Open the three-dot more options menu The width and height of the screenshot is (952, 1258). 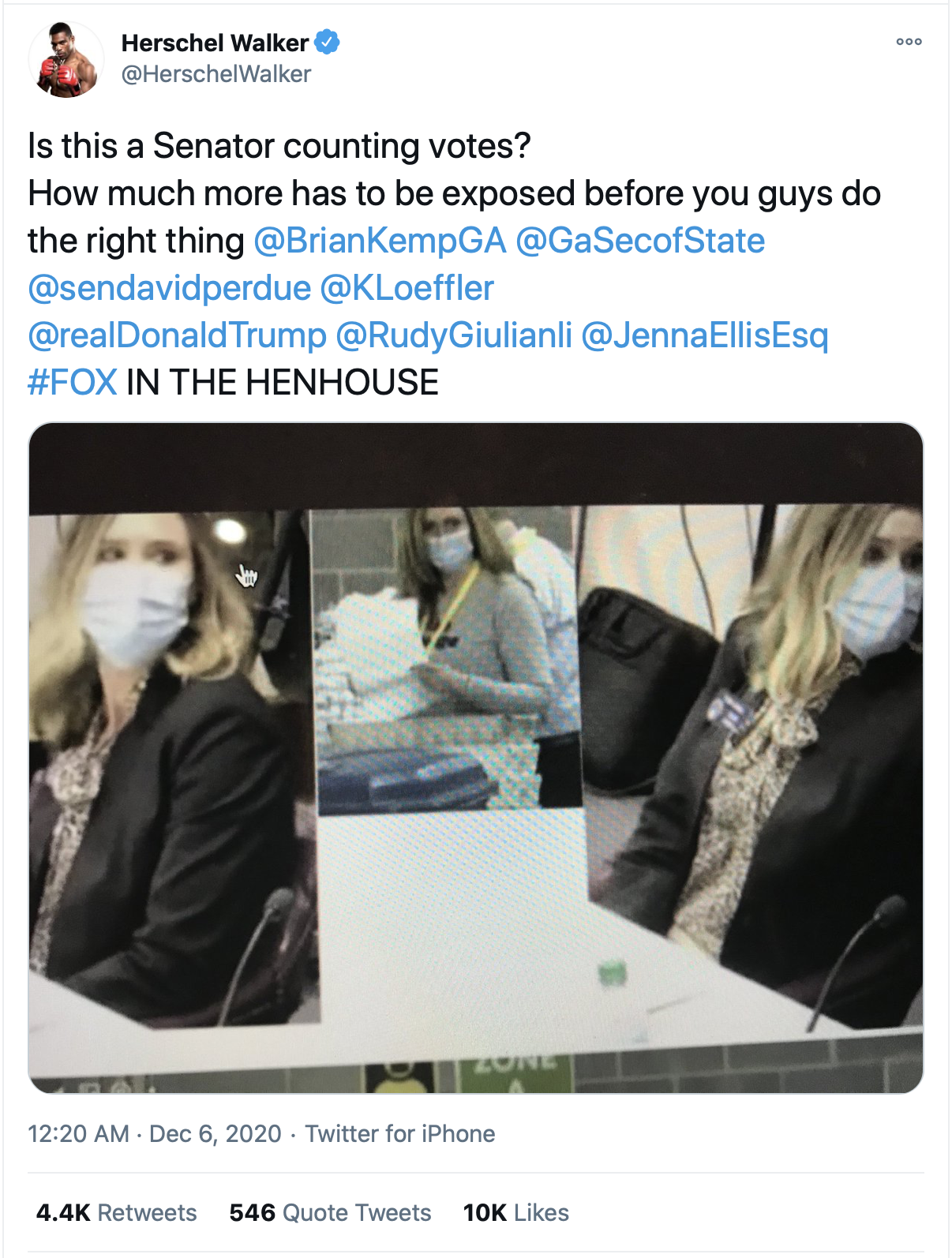909,42
